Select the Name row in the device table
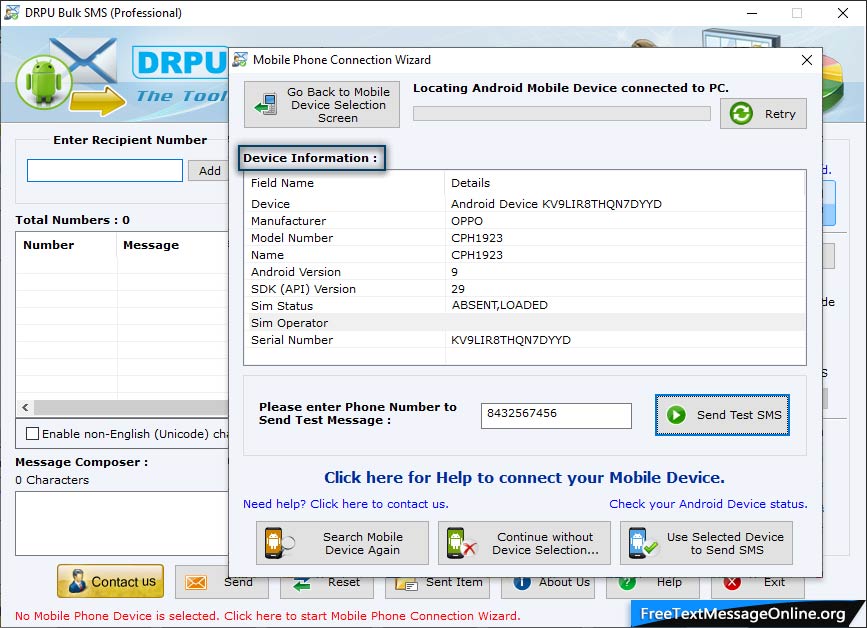 point(524,255)
